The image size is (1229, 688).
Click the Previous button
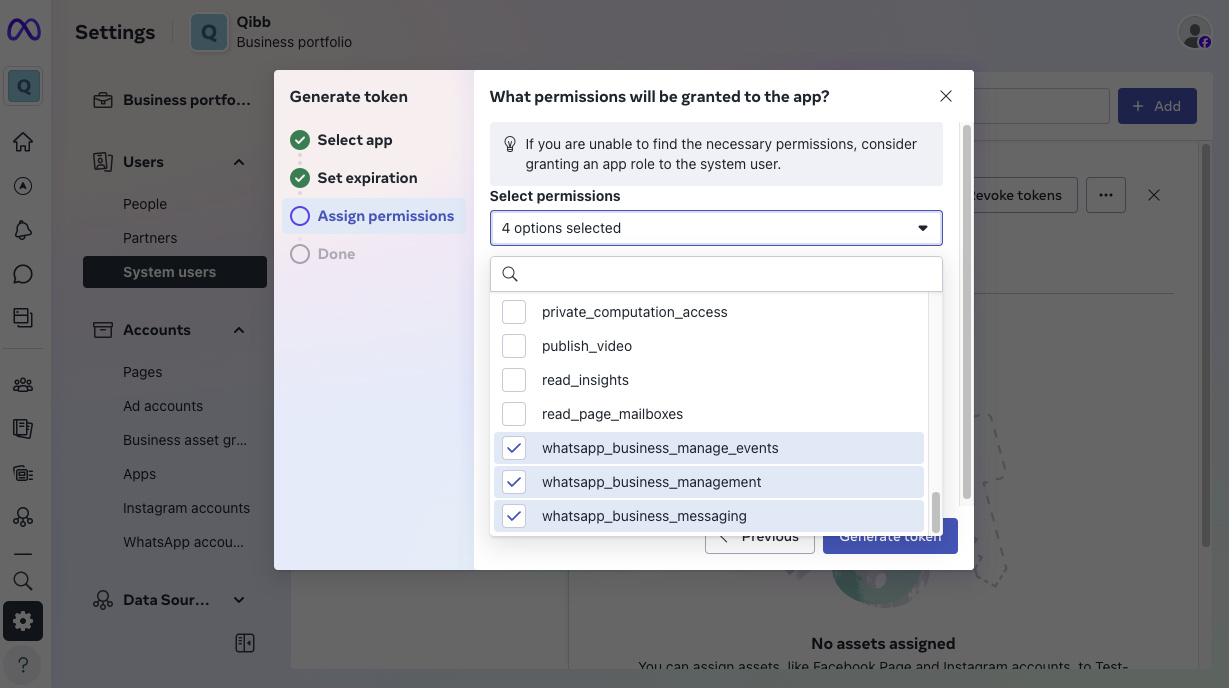[x=759, y=536]
